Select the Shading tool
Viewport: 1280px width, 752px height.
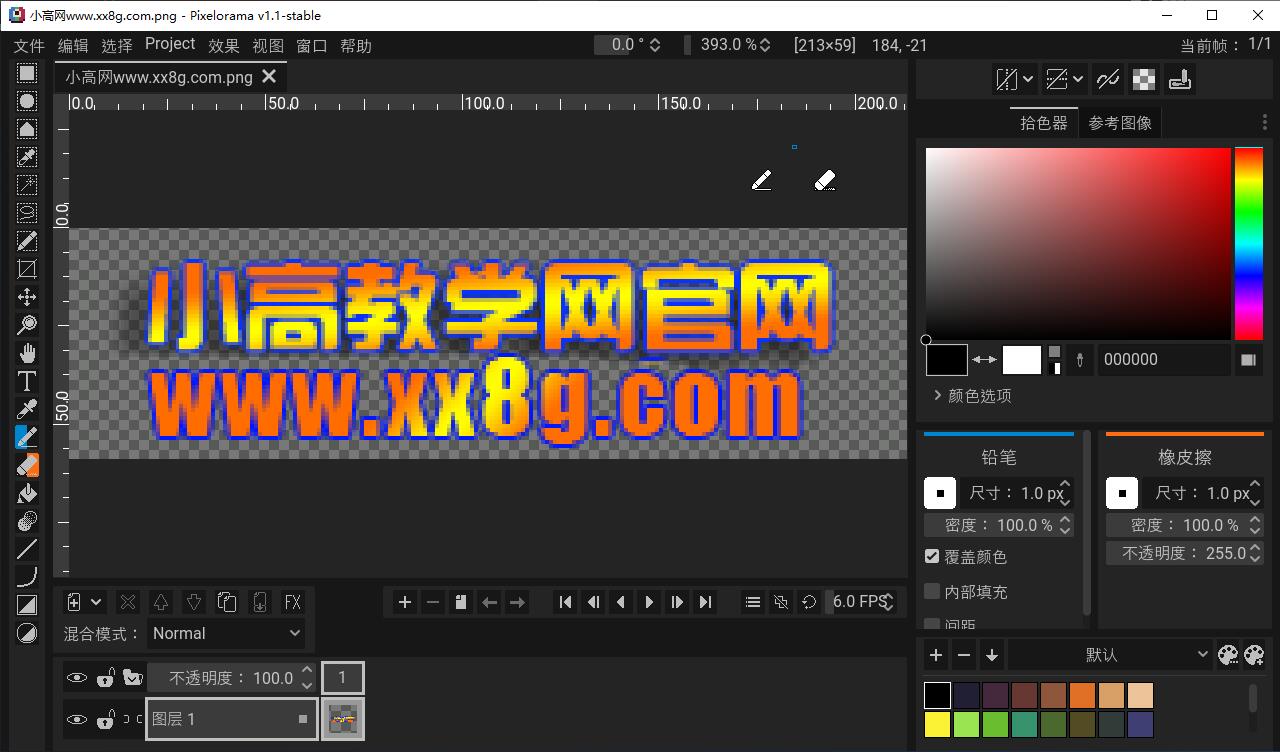tap(27, 521)
